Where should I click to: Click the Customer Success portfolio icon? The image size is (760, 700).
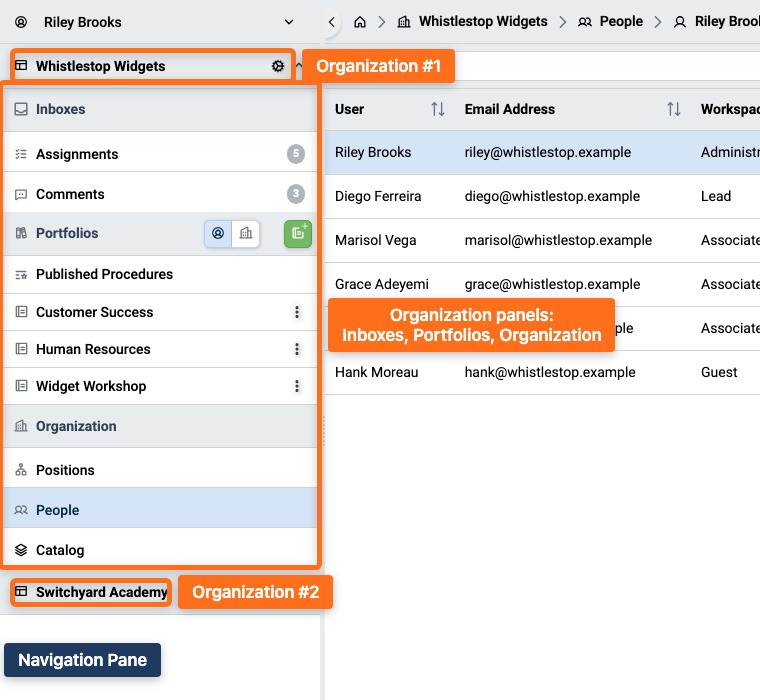click(21, 312)
